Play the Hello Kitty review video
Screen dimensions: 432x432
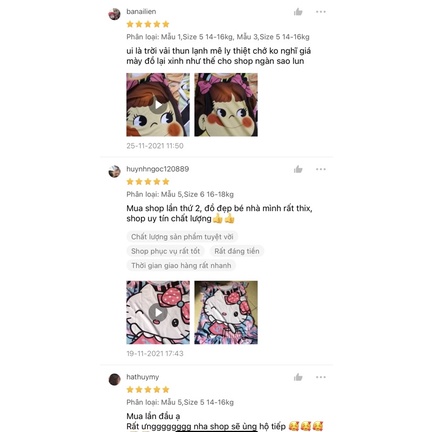coord(158,312)
